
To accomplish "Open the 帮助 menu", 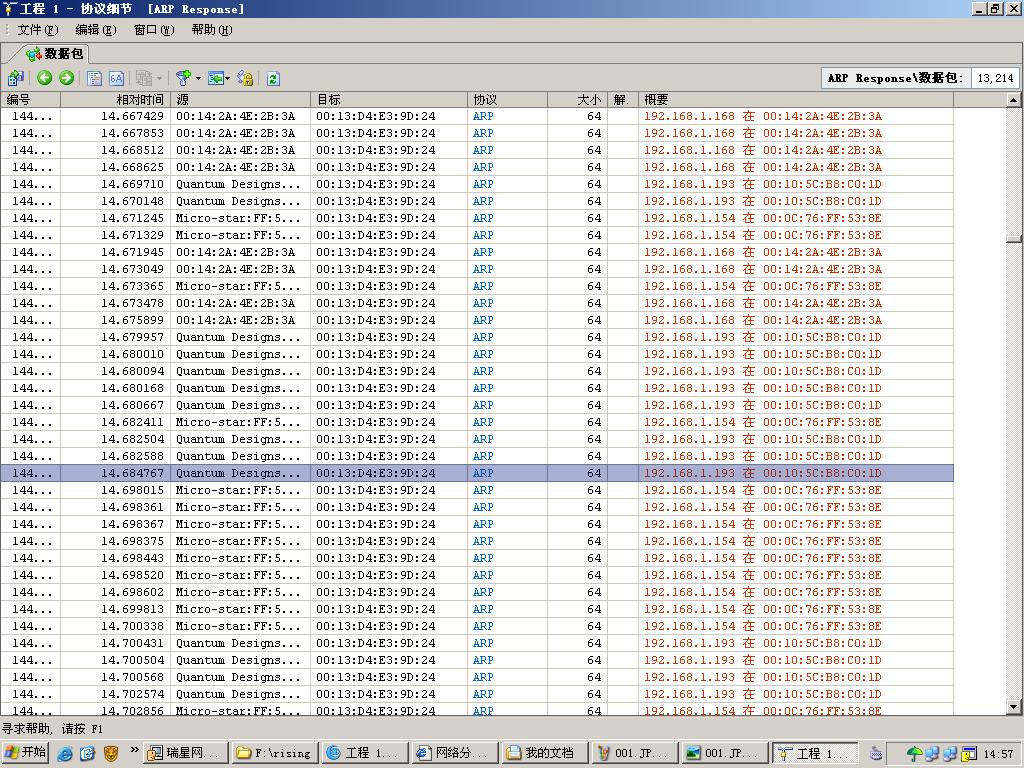I will coord(211,30).
